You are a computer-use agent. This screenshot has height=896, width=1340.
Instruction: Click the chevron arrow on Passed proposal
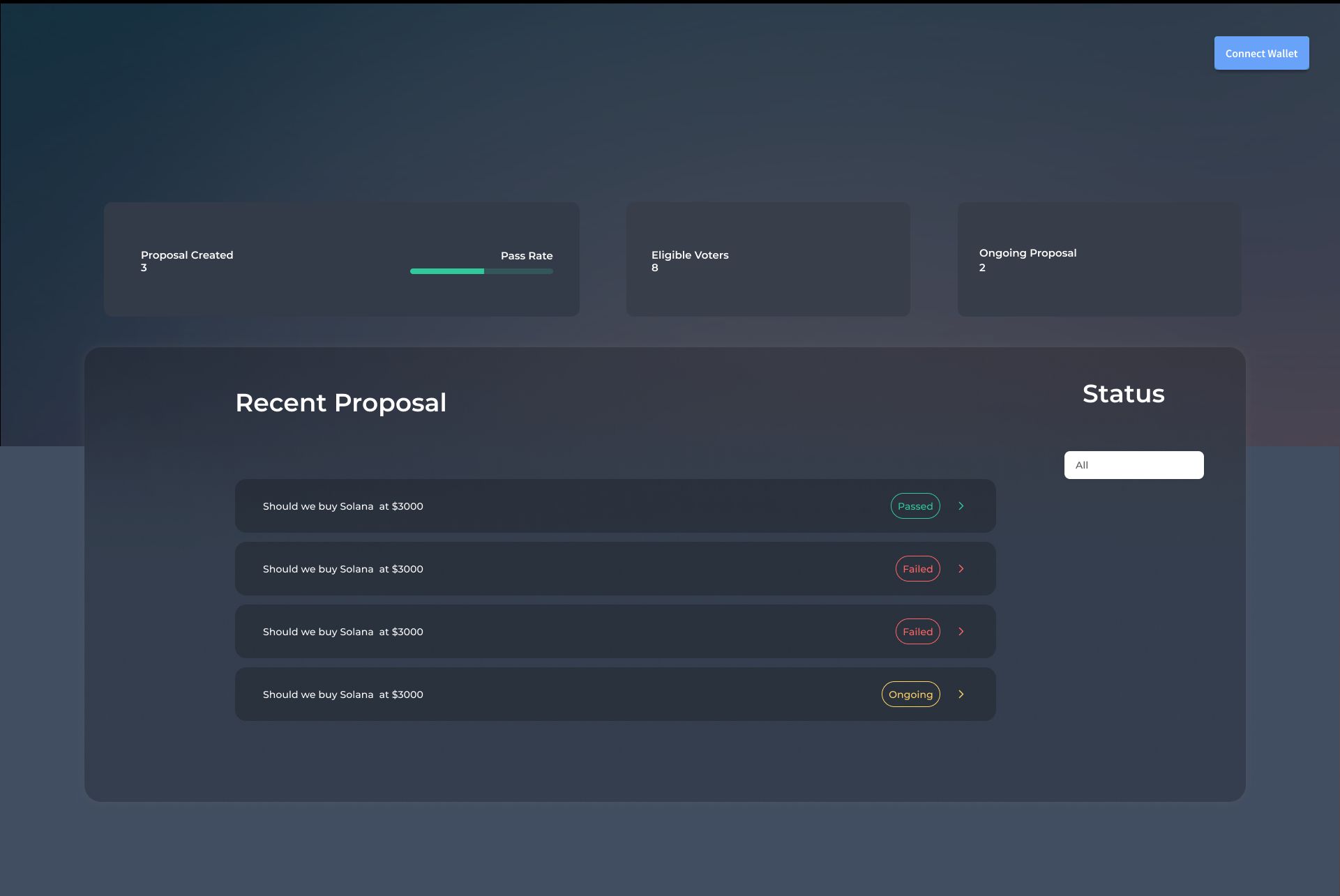tap(961, 506)
